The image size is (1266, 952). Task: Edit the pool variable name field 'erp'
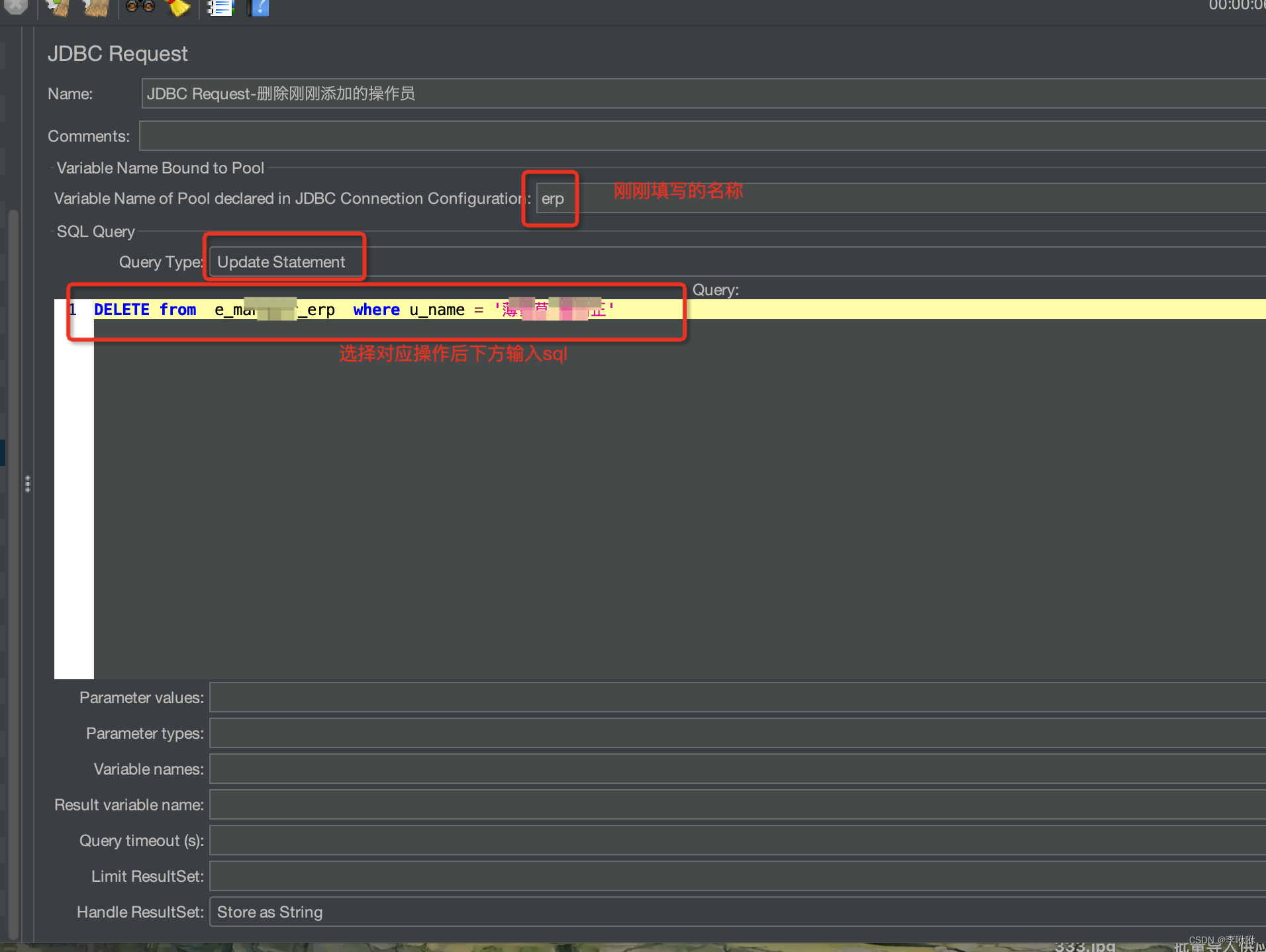click(901, 198)
